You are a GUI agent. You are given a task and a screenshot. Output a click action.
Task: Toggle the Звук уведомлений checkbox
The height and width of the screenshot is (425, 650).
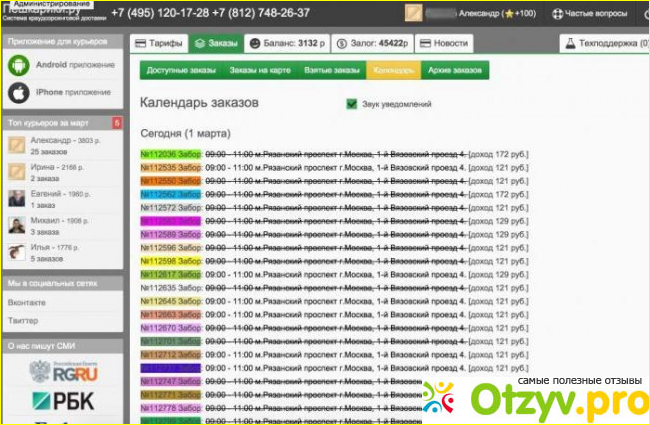click(351, 103)
